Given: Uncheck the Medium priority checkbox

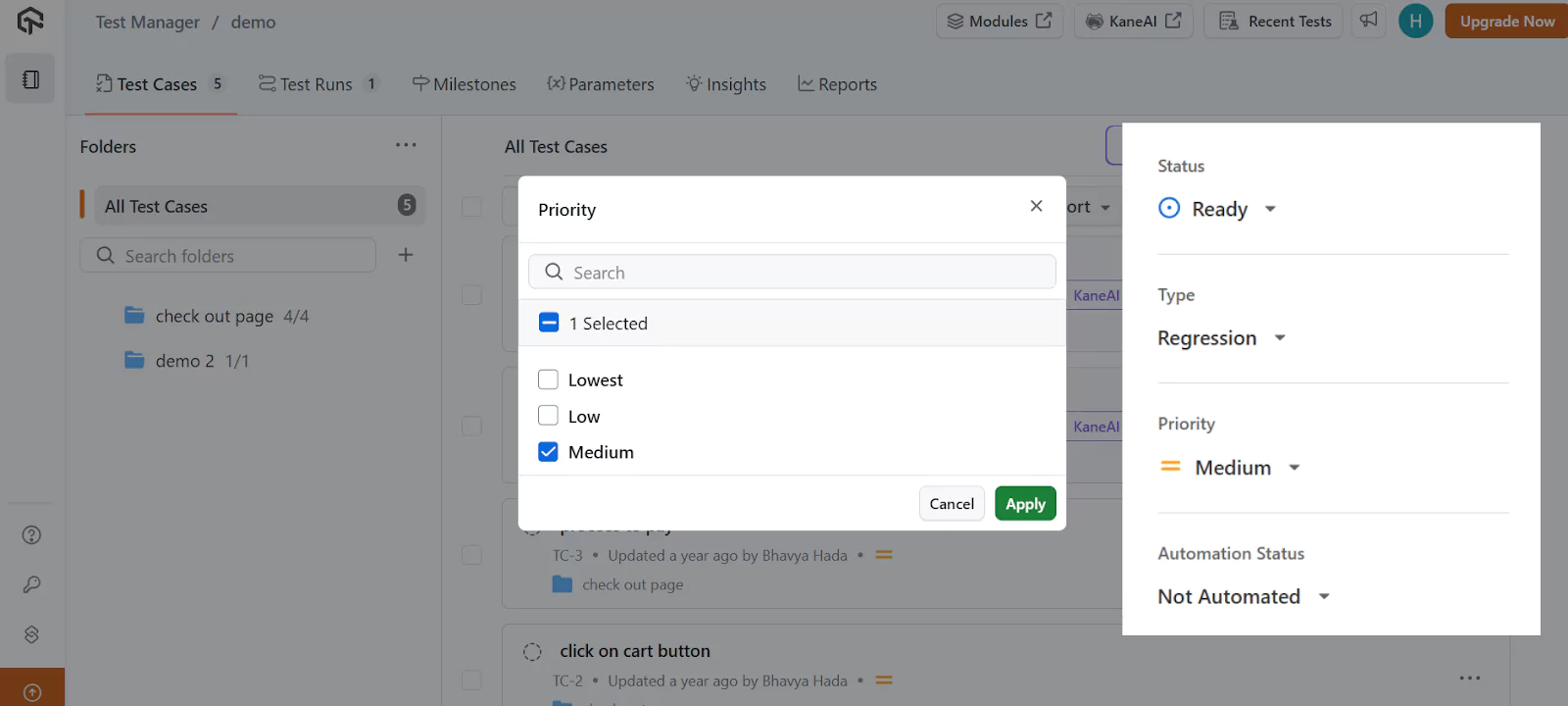Looking at the screenshot, I should (548, 451).
